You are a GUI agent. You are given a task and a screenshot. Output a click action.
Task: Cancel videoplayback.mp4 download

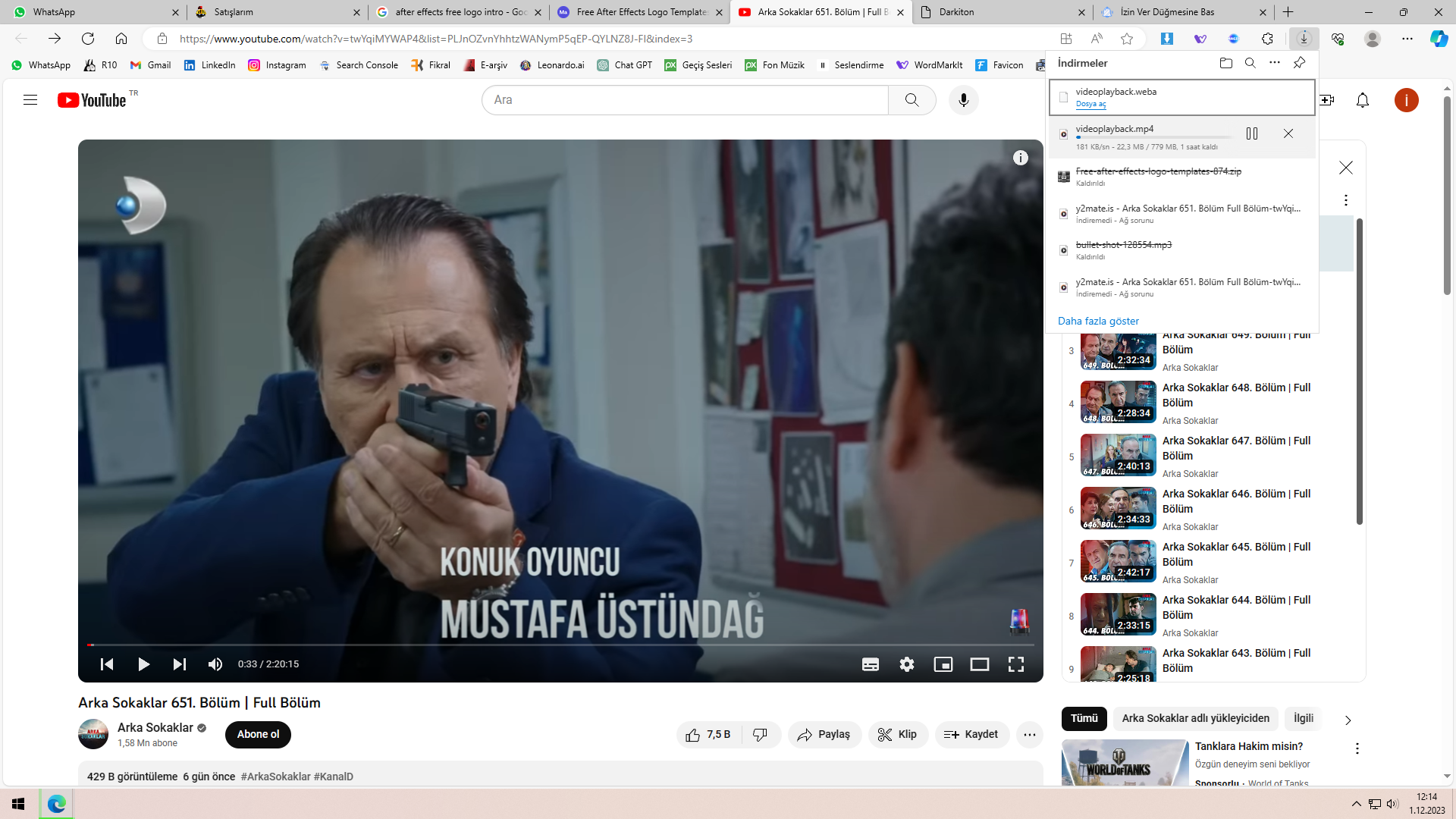1288,134
